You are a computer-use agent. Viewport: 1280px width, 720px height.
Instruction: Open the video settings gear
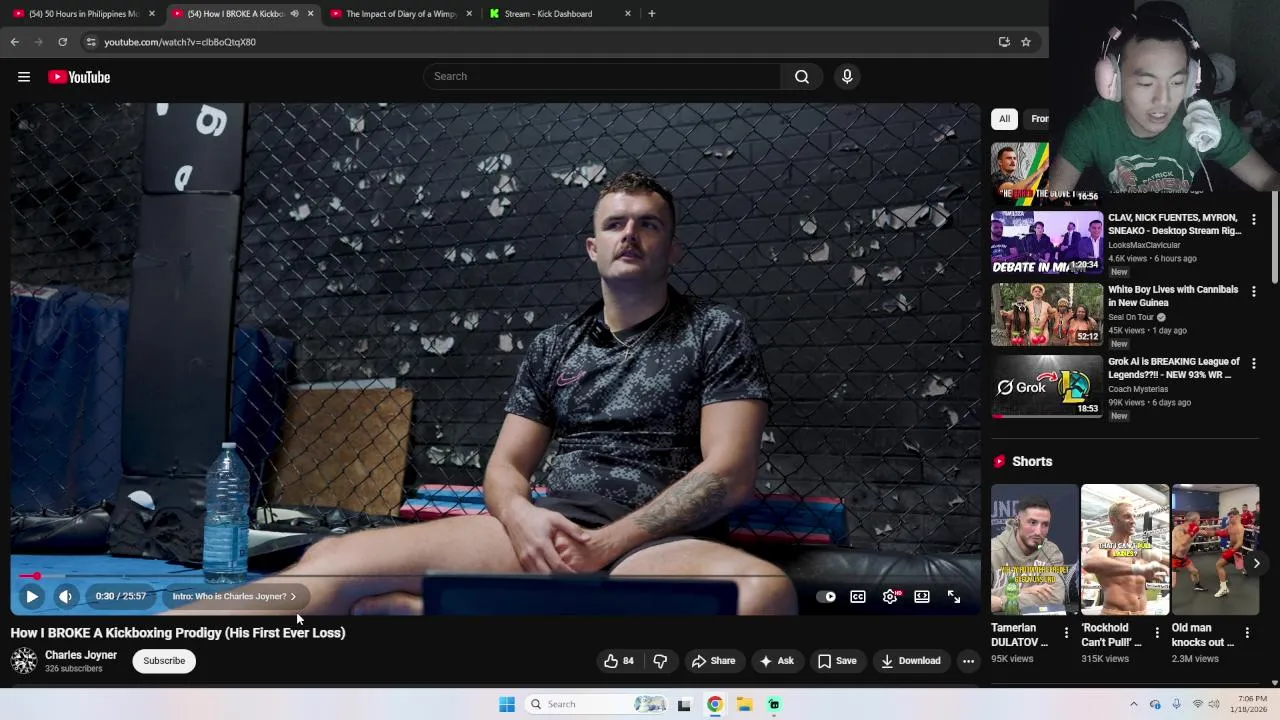(890, 596)
